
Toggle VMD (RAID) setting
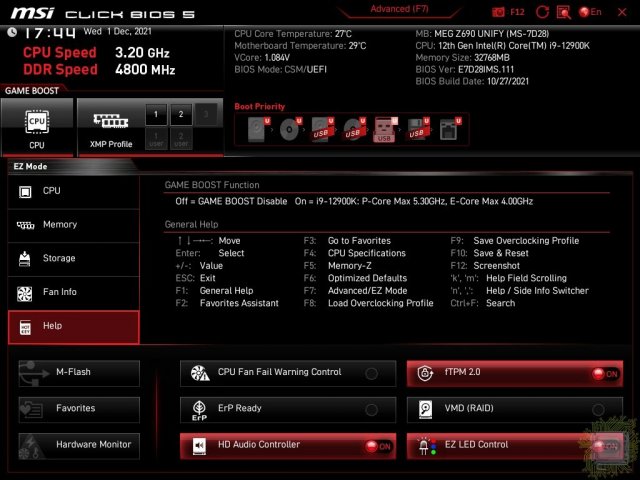click(x=598, y=410)
